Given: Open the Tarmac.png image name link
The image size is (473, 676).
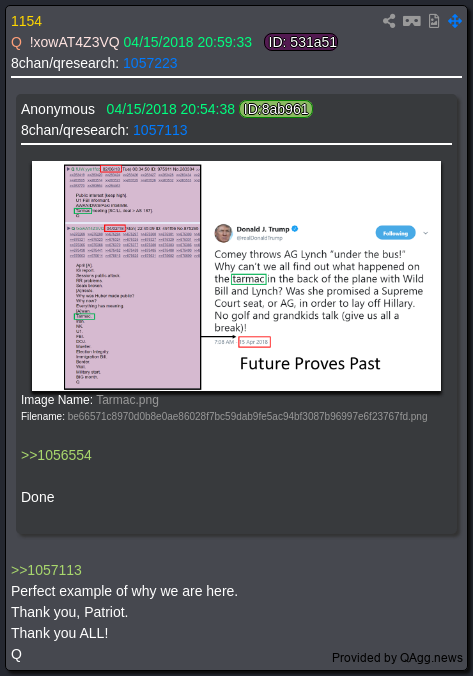Looking at the screenshot, I should coord(128,400).
